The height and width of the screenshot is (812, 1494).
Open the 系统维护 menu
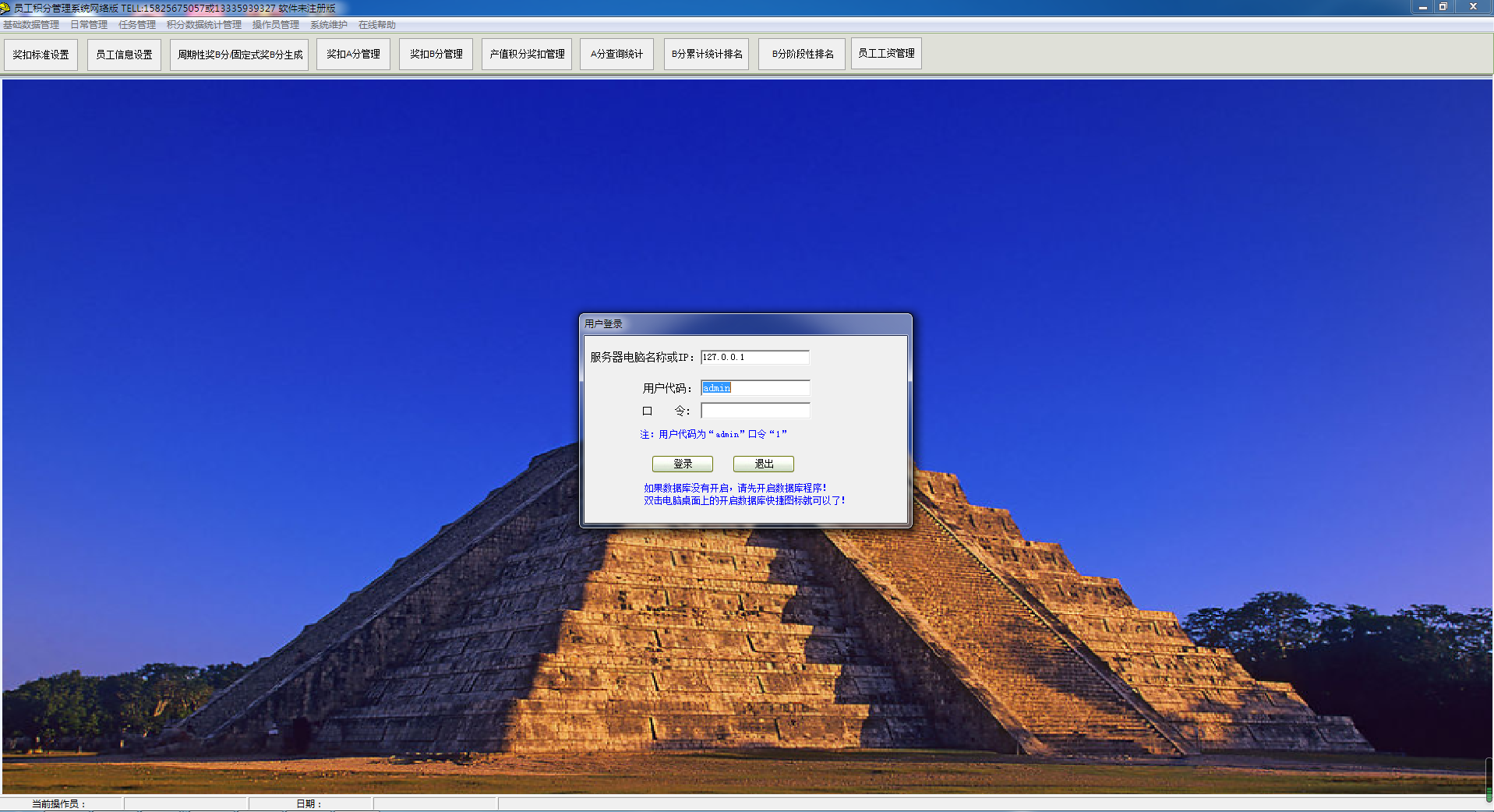point(329,25)
